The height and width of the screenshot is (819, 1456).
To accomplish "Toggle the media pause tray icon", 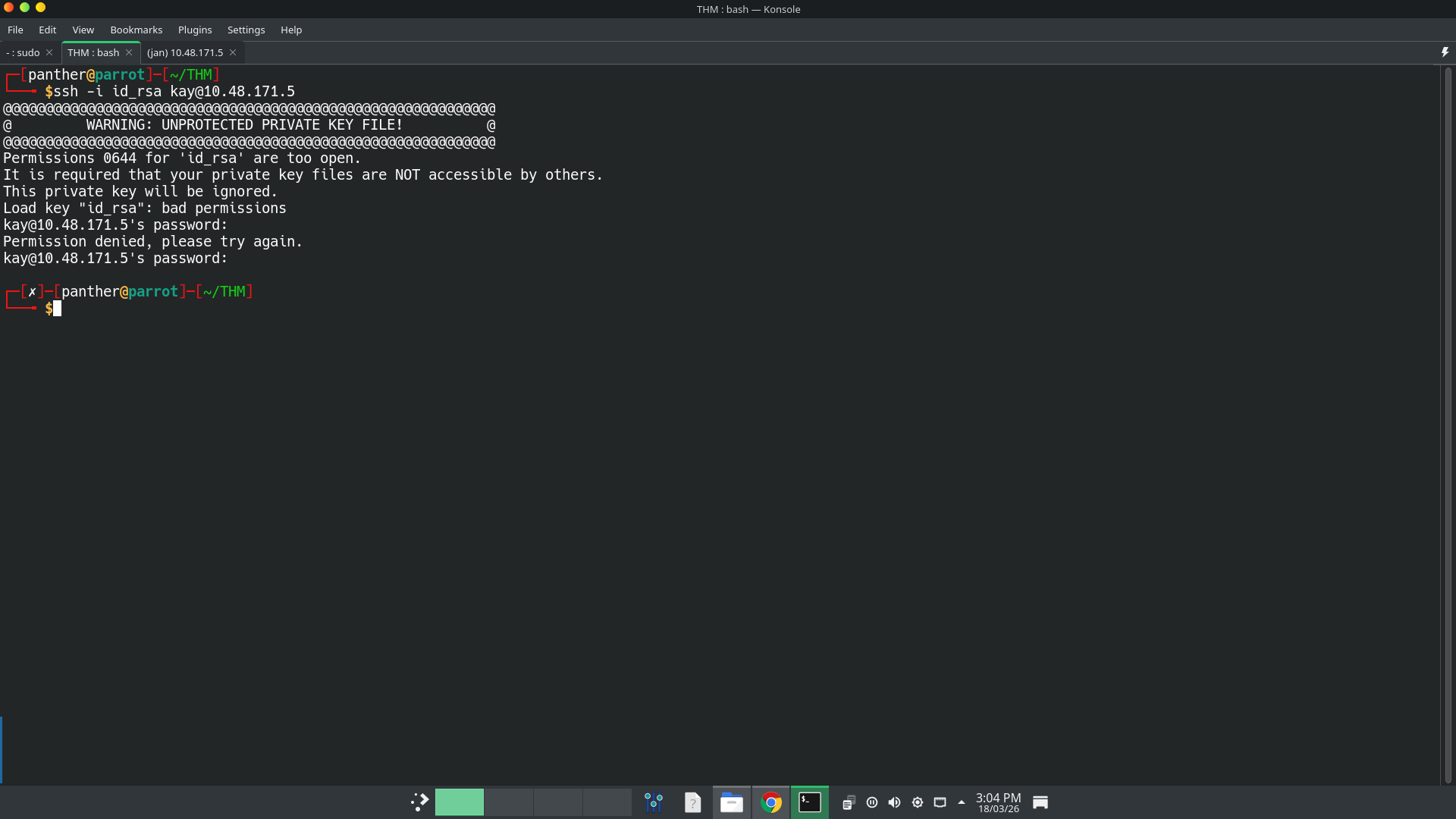I will pos(872,802).
